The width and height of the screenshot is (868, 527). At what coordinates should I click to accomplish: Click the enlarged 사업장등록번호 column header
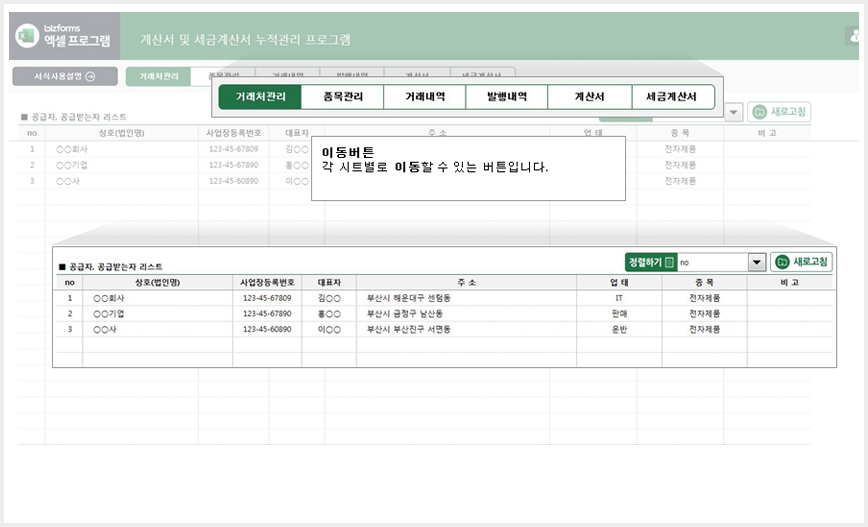pyautogui.click(x=267, y=282)
